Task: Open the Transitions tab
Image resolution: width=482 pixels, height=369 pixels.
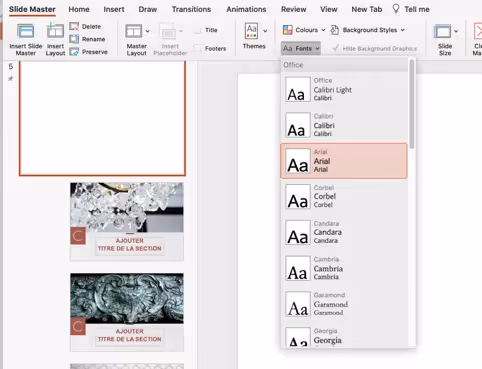Action: pyautogui.click(x=191, y=9)
